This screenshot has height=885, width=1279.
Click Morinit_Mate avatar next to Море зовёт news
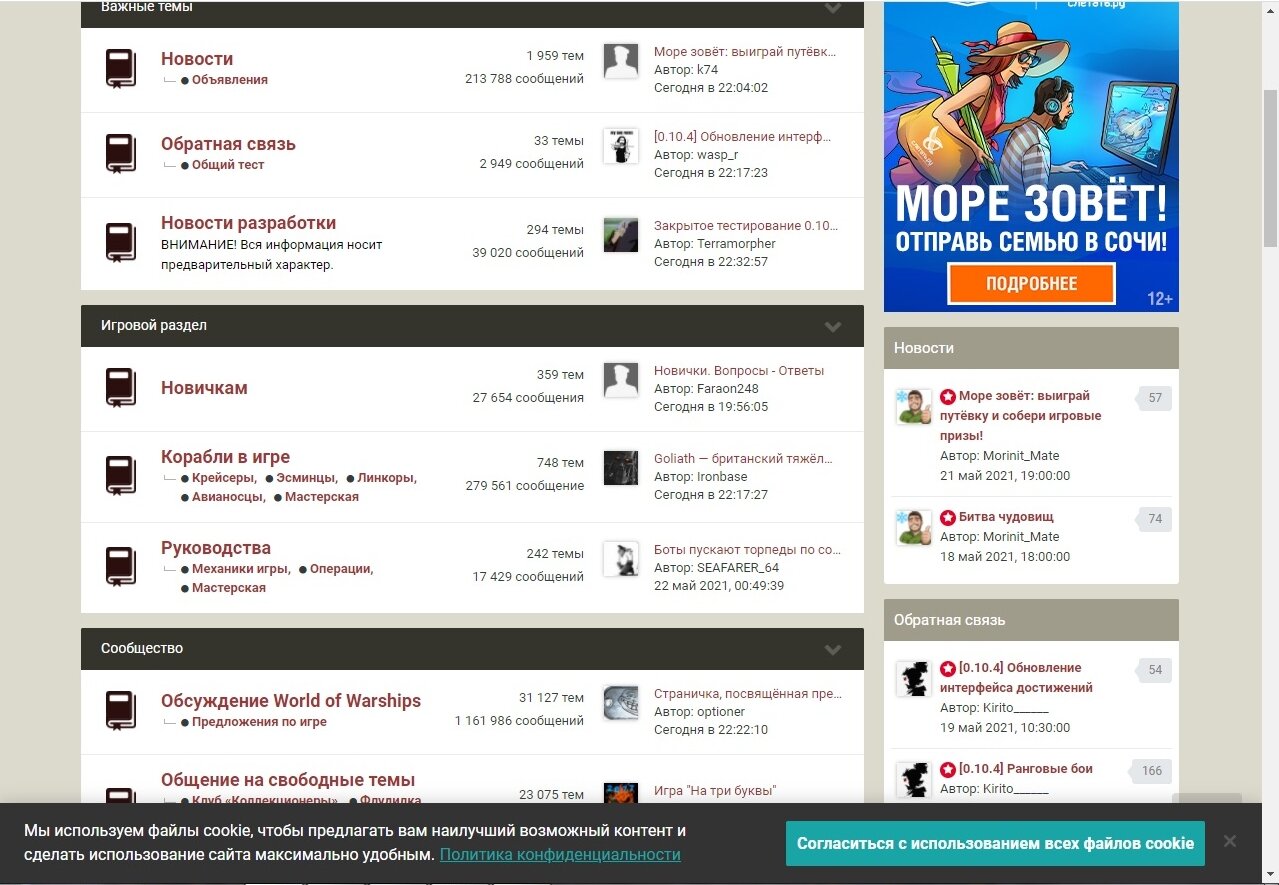click(x=913, y=407)
